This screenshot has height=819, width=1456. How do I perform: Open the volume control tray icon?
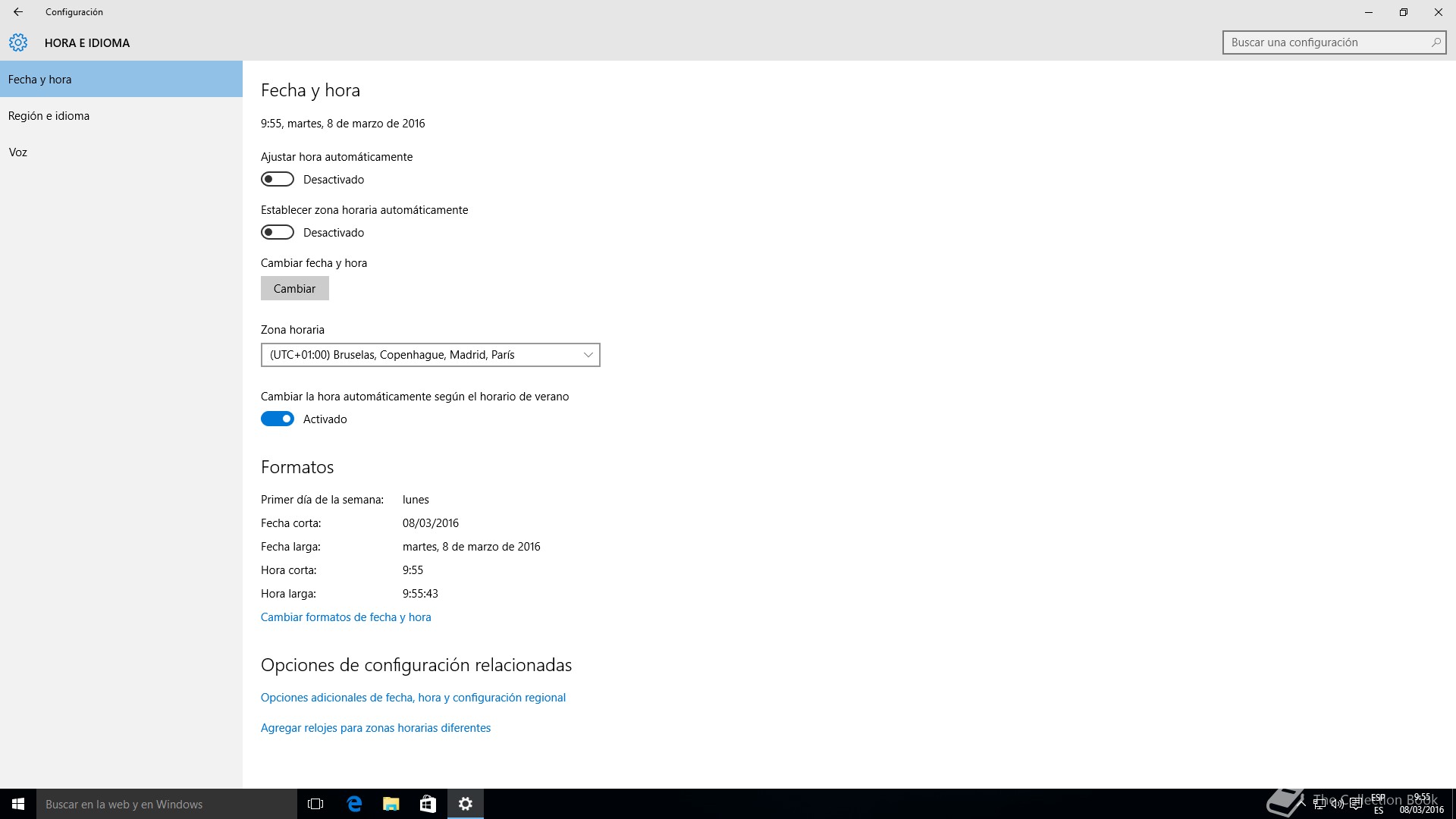tap(1338, 804)
